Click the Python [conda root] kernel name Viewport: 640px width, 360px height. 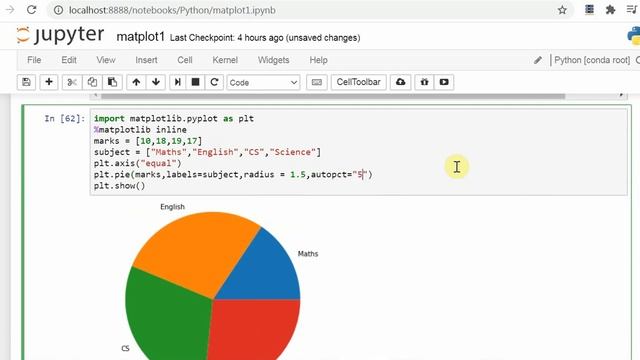tap(592, 60)
